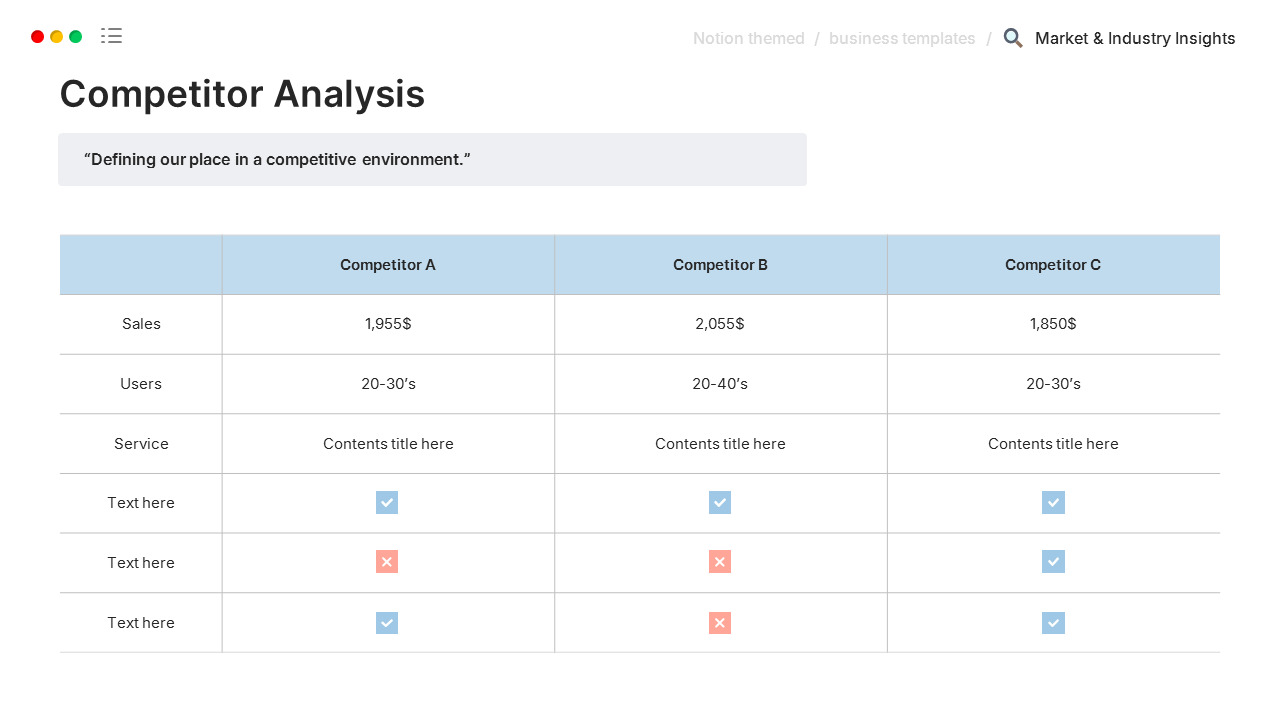Click the Competitor Analysis title
Viewport: 1280px width, 720px height.
242,94
